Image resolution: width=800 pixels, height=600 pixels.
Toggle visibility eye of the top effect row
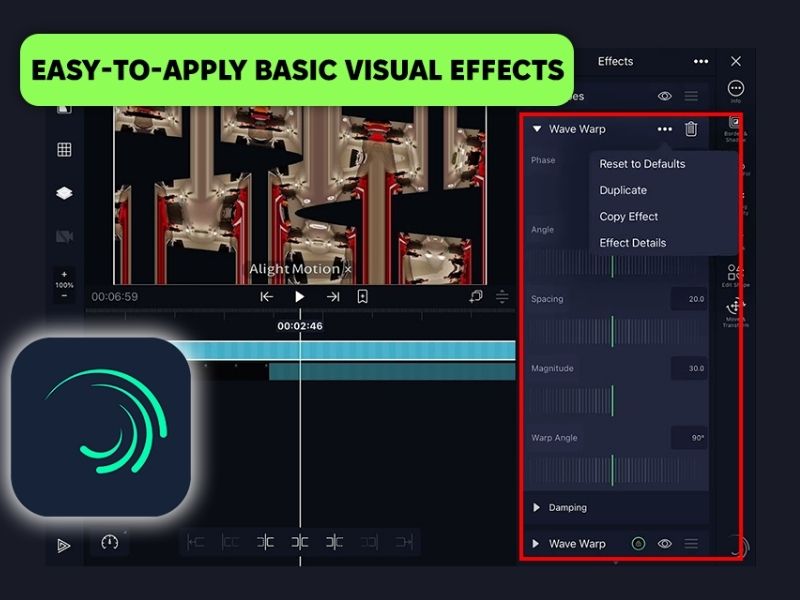click(664, 96)
